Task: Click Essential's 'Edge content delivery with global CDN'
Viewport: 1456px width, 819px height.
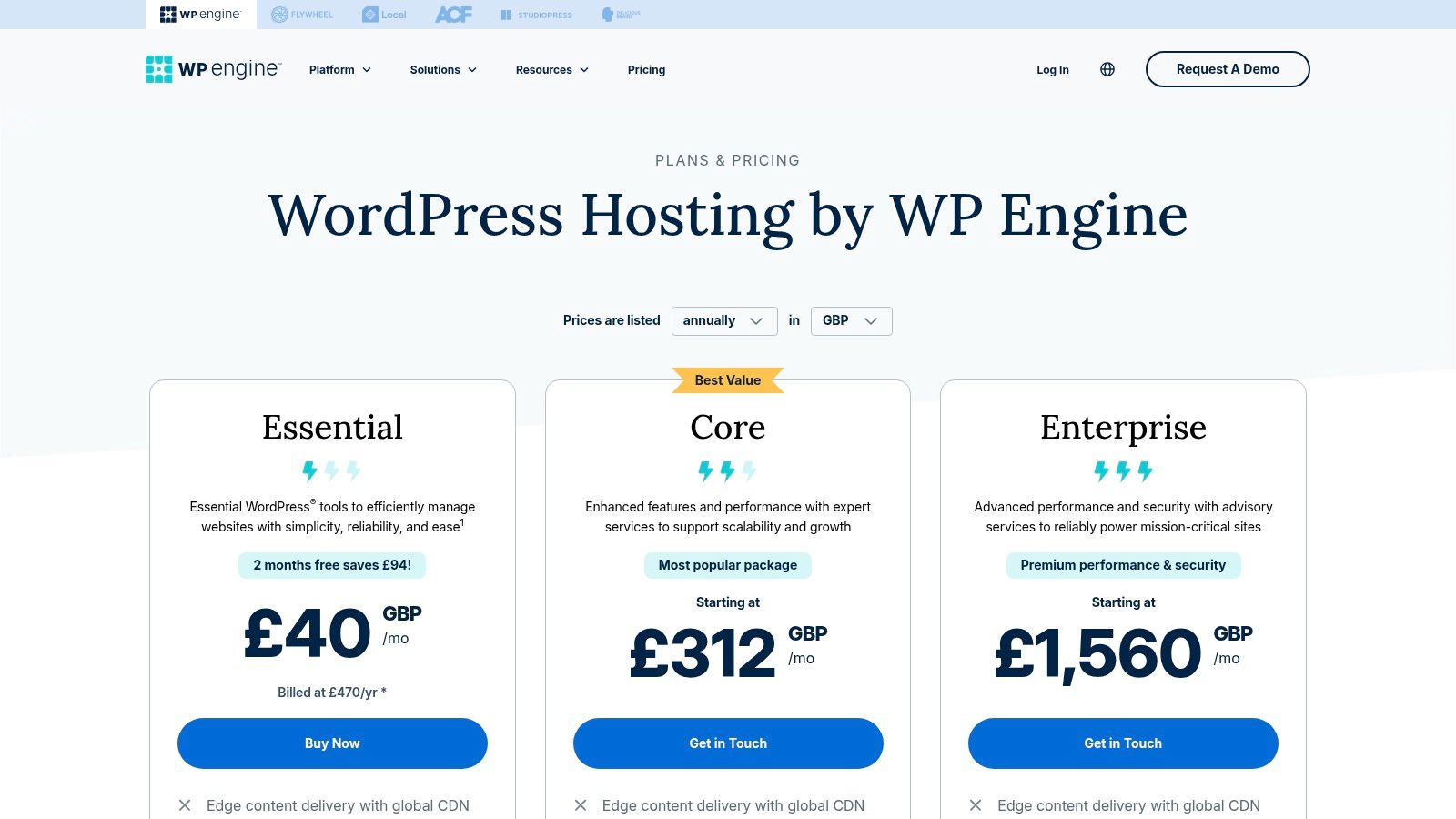Action: pos(338,805)
